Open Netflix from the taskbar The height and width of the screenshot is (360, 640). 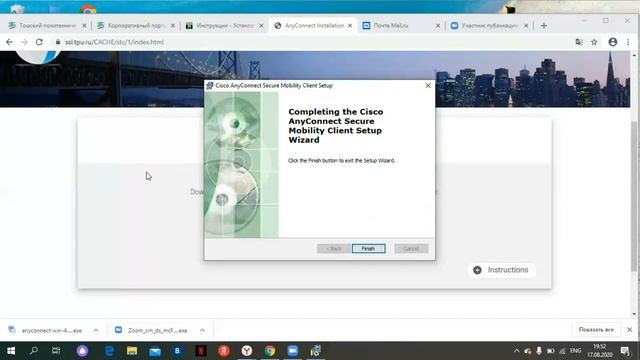click(x=200, y=351)
